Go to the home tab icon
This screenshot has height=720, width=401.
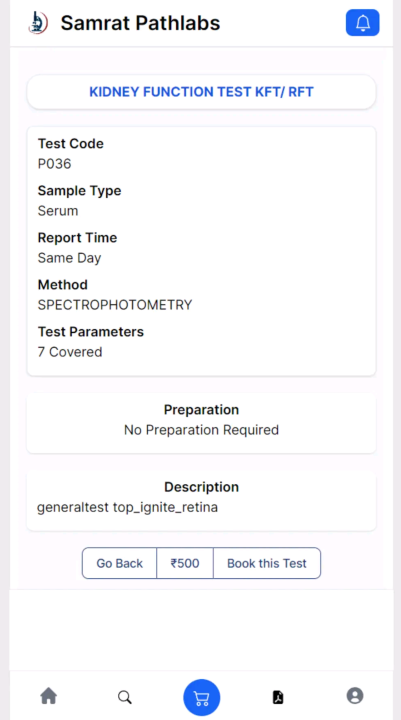(49, 696)
